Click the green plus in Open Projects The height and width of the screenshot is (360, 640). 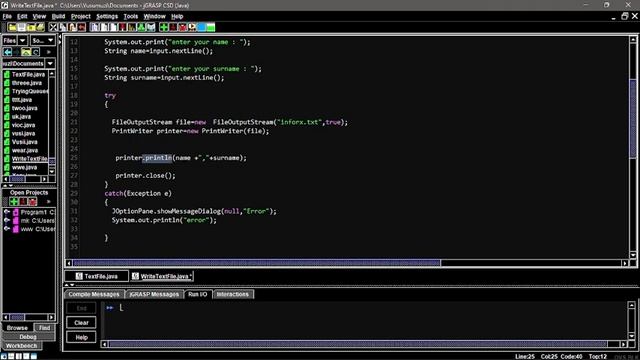point(13,201)
